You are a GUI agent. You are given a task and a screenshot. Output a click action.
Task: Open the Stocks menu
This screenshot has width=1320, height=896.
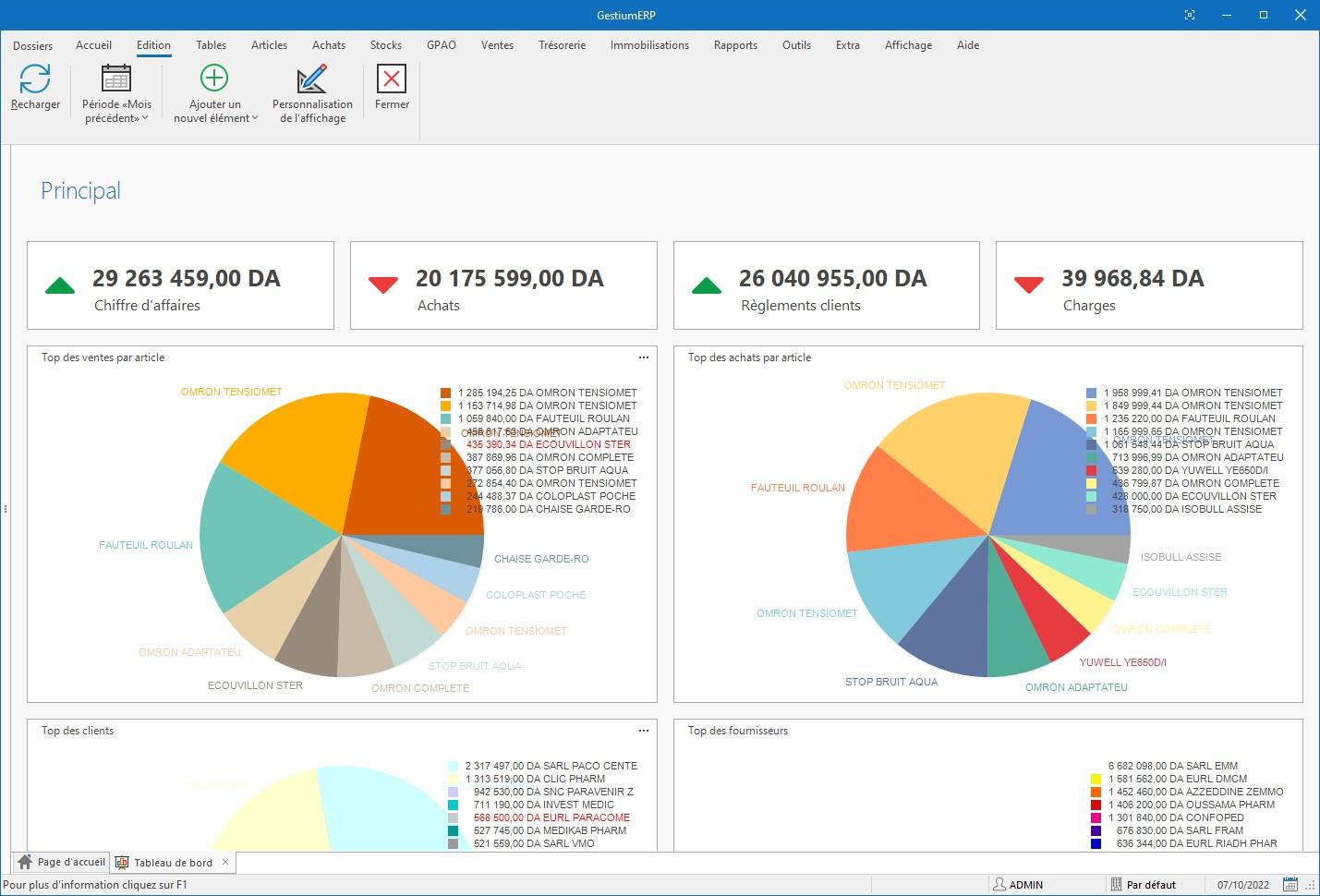386,45
